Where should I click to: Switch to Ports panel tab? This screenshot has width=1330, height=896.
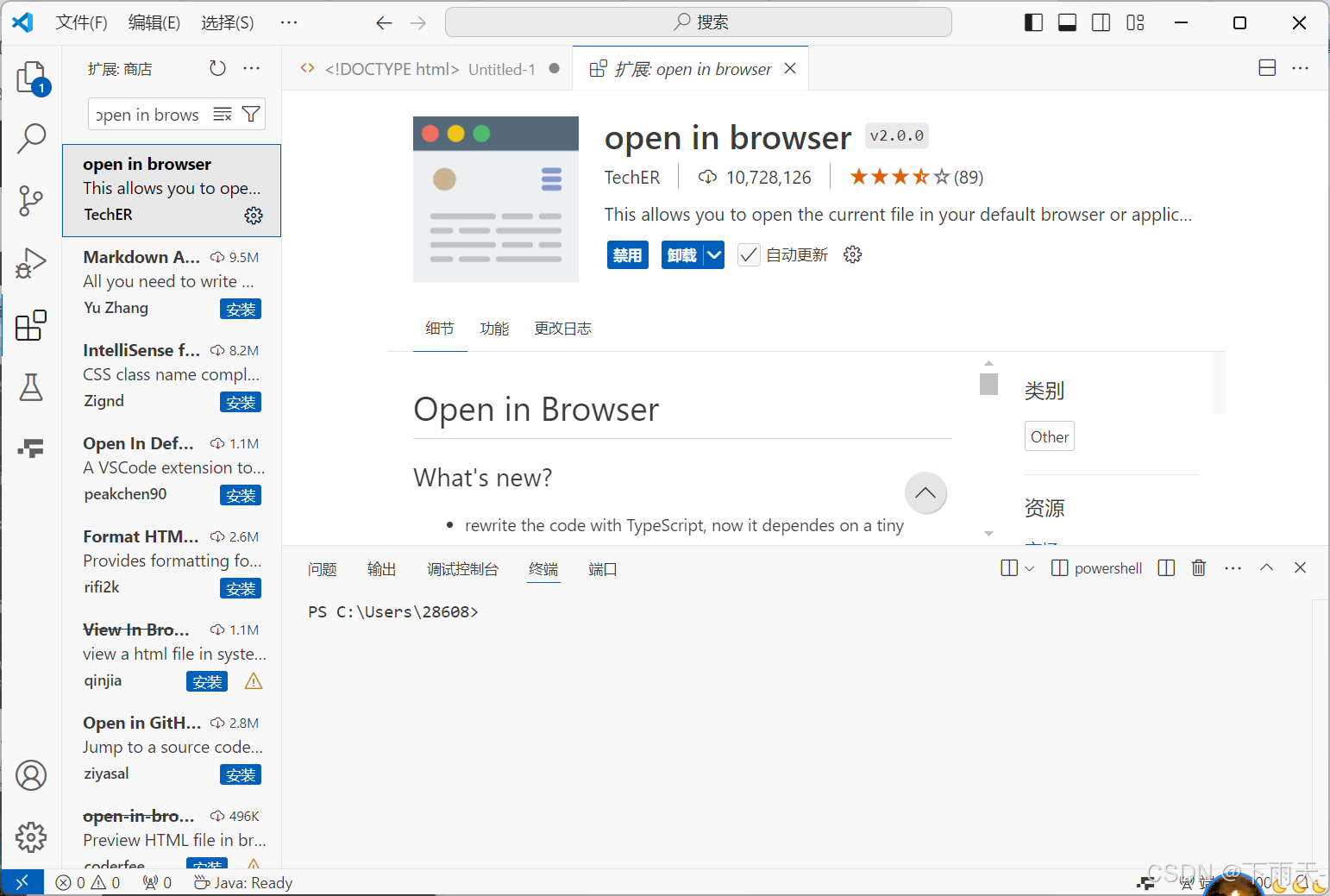(x=603, y=569)
